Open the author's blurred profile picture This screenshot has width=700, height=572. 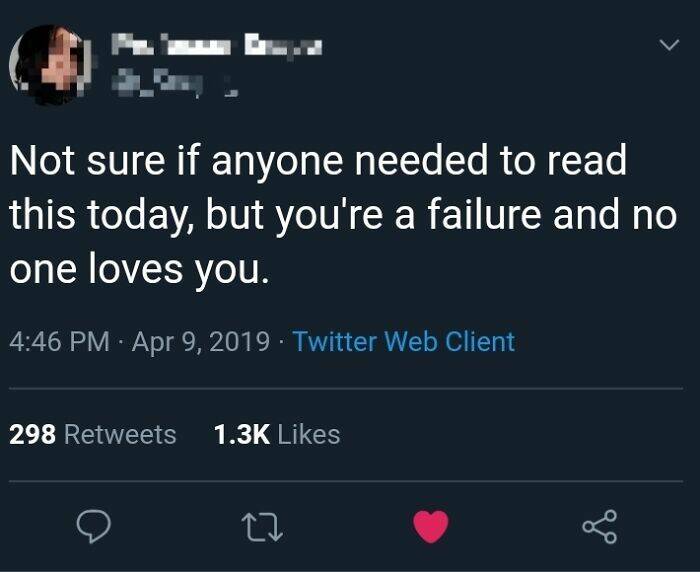[x=46, y=65]
